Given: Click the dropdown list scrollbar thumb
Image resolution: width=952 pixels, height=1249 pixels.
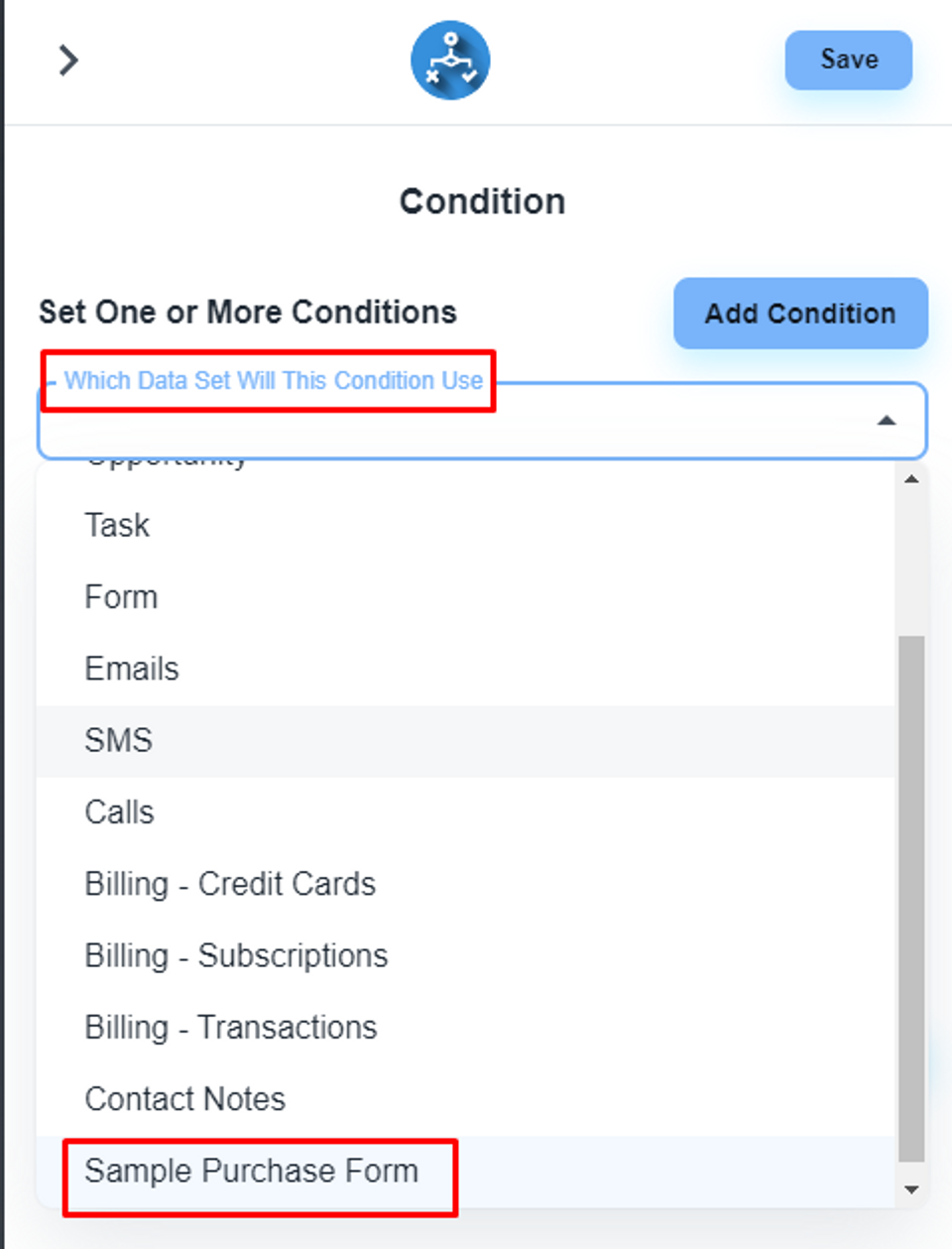Looking at the screenshot, I should click(911, 897).
